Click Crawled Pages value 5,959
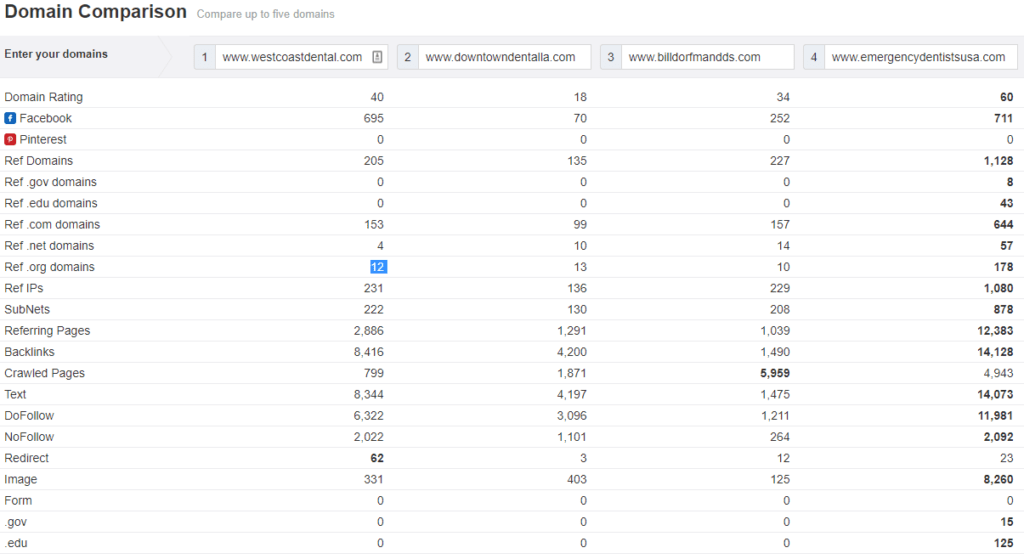This screenshot has height=559, width=1024. click(775, 373)
